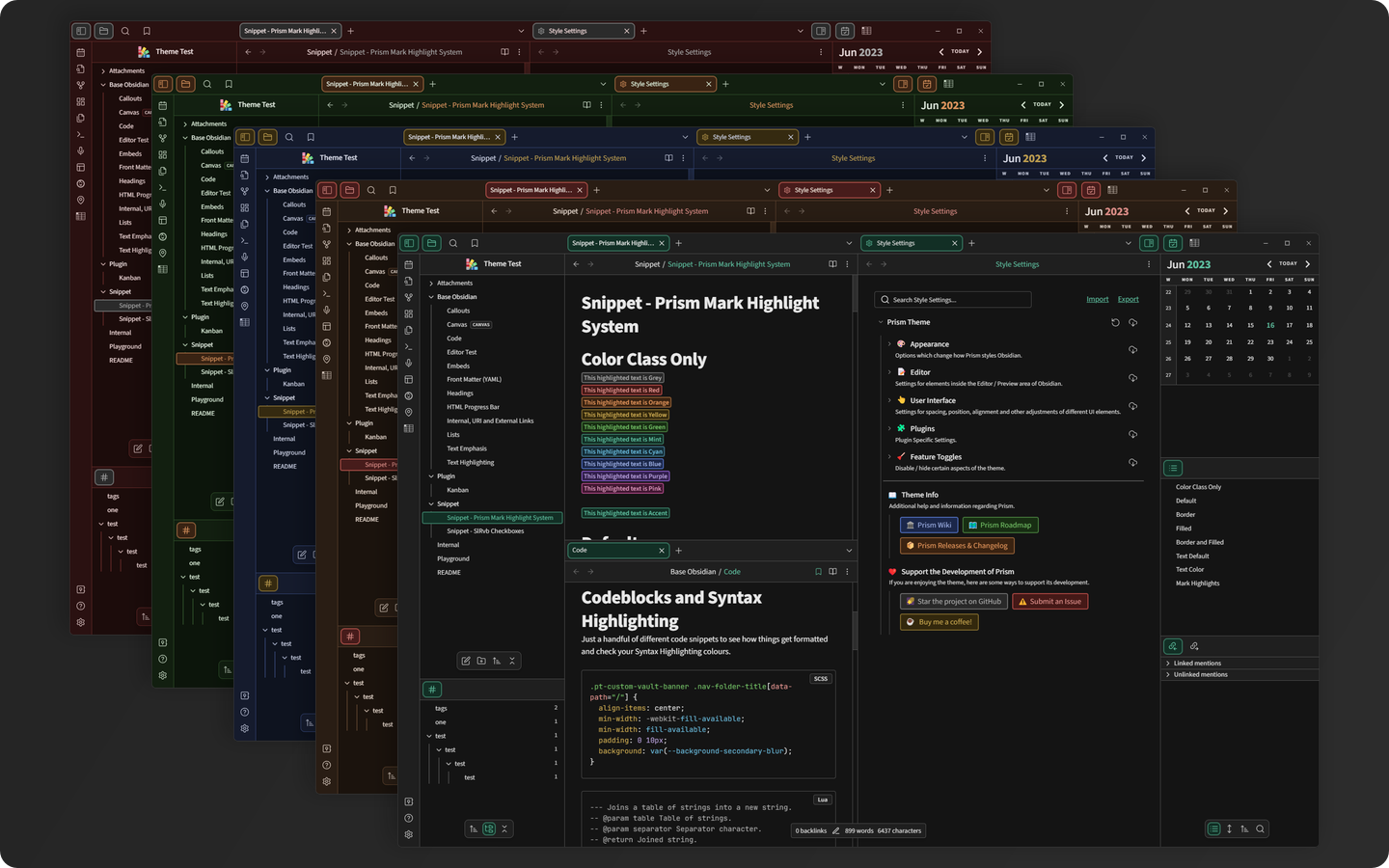Open more options for the Style Settings pane
Image resolution: width=1389 pixels, height=868 pixels.
[1148, 264]
